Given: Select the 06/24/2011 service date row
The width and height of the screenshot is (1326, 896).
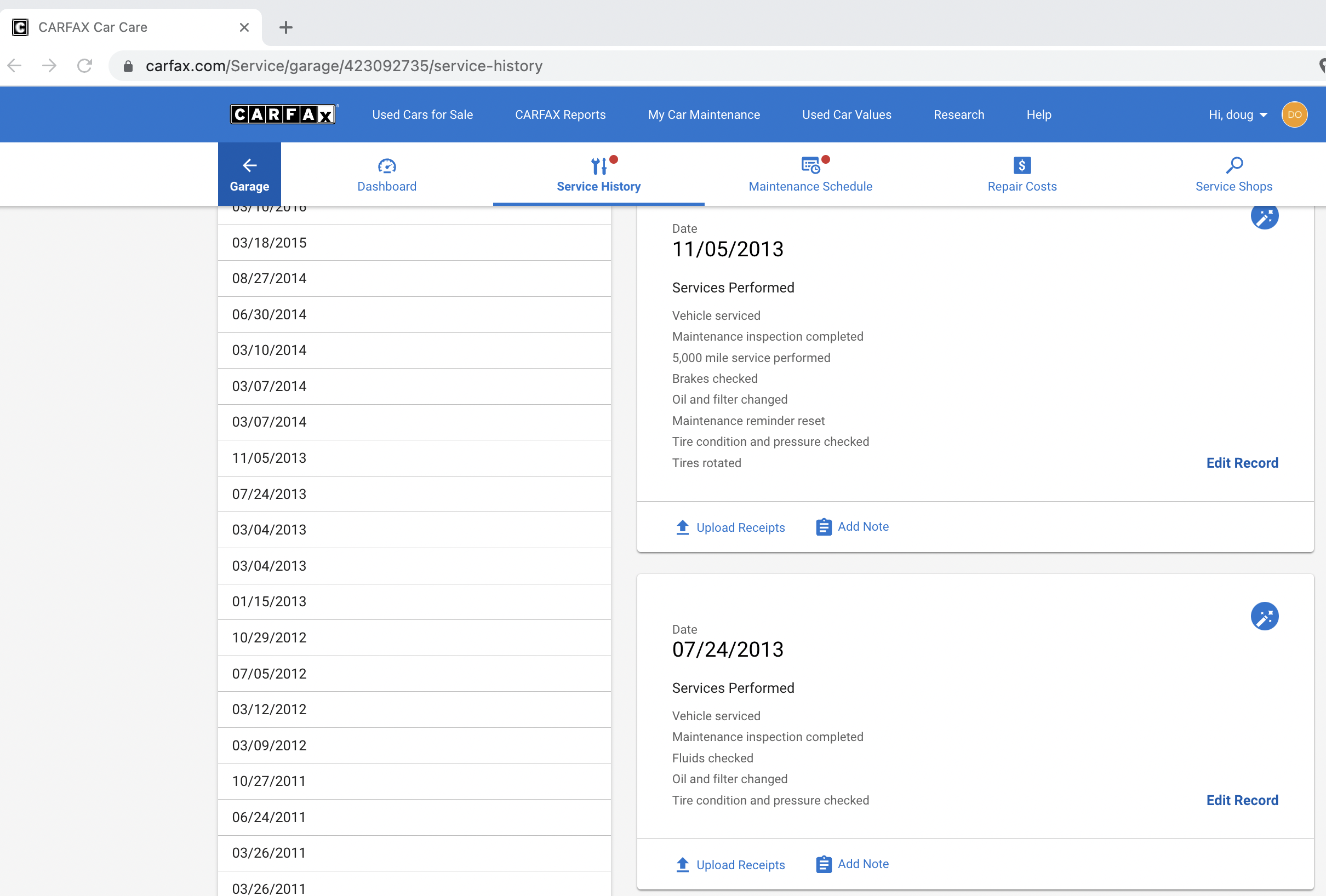Looking at the screenshot, I should click(x=414, y=817).
